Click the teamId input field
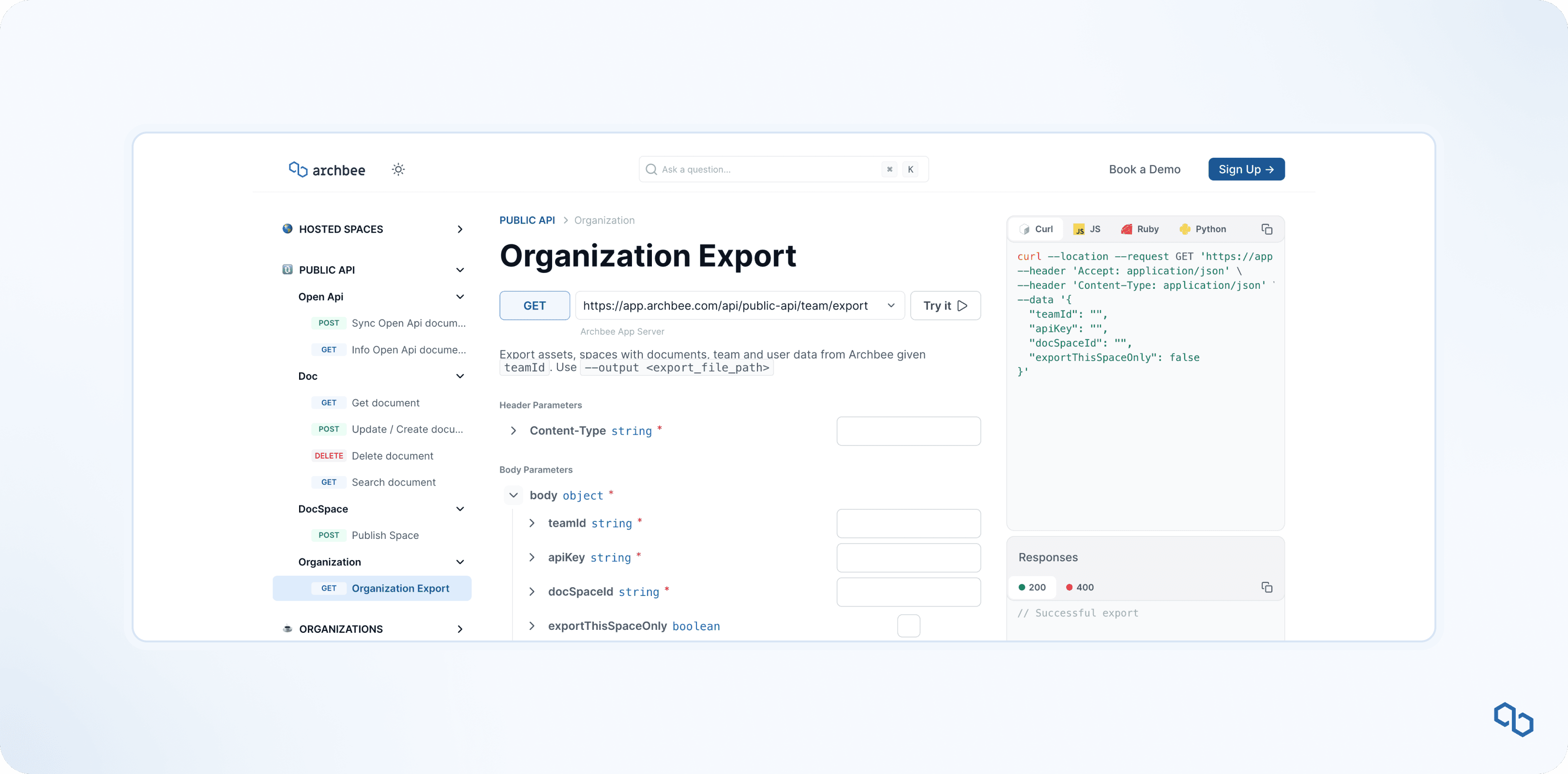Viewport: 1568px width, 774px height. tap(908, 523)
